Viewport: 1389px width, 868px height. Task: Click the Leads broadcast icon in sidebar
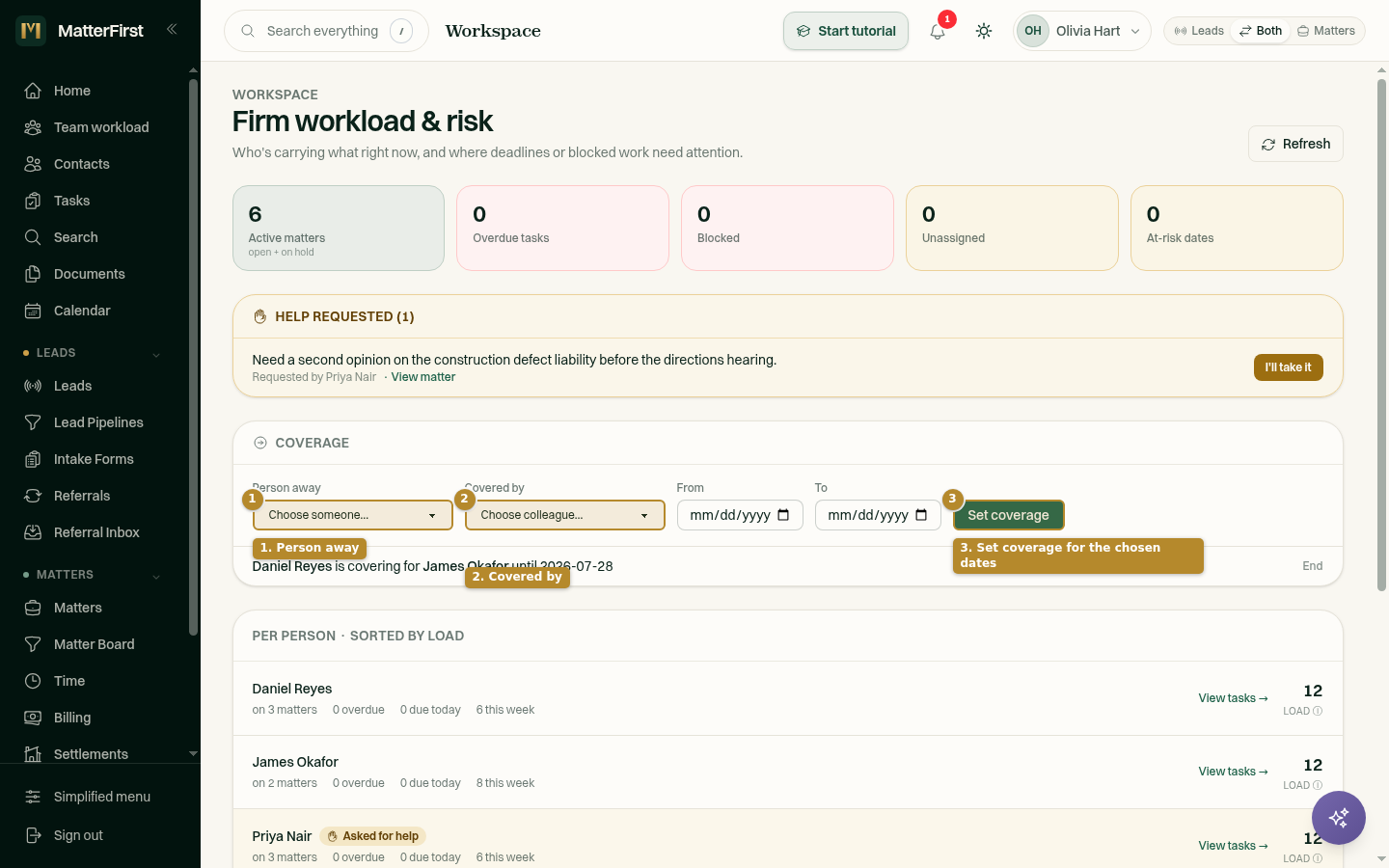[33, 386]
